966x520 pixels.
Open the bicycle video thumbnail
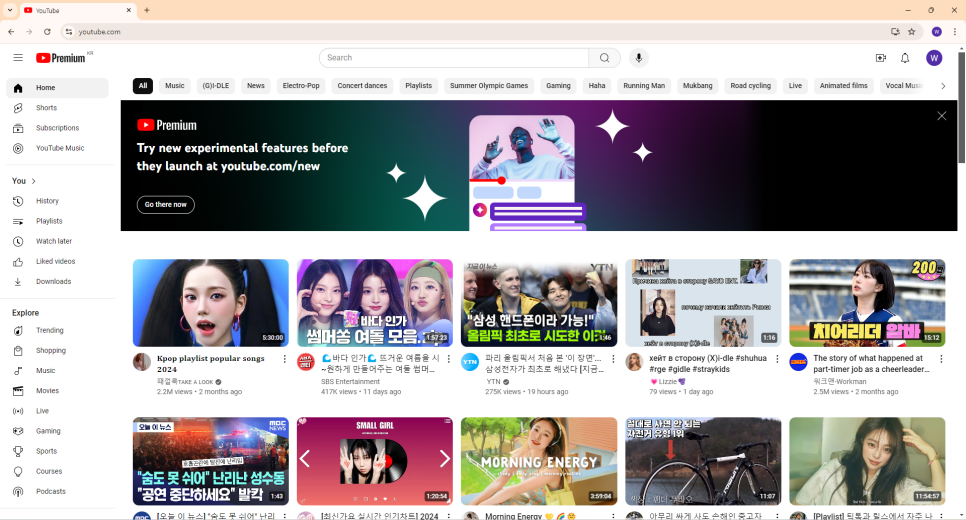click(703, 461)
